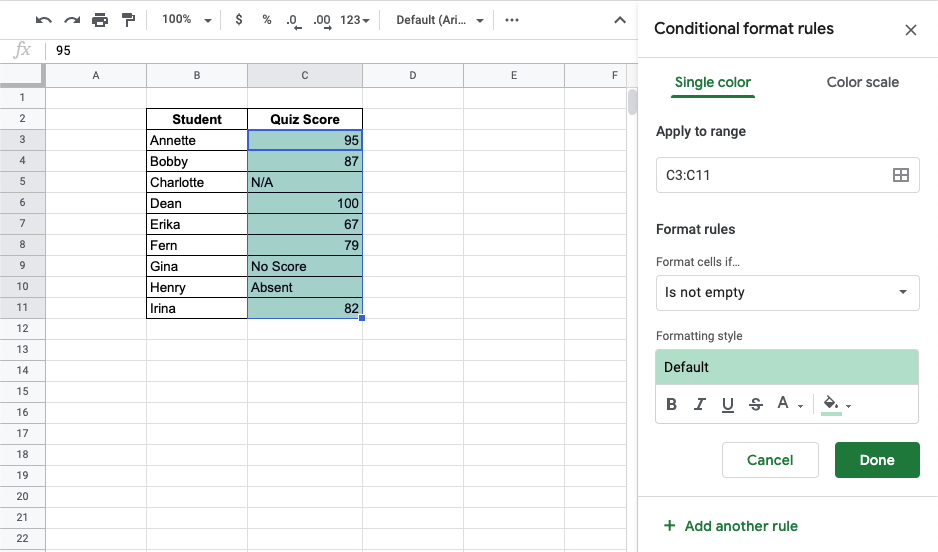
Task: Toggle Italic in formatting style
Action: (699, 404)
